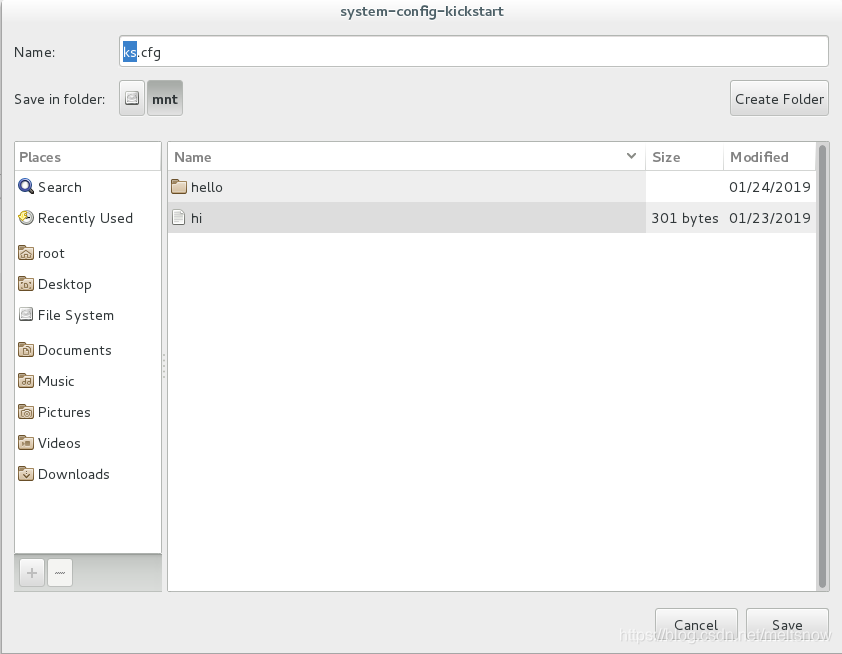Image resolution: width=842 pixels, height=654 pixels.
Task: Click the hi document file icon
Action: click(x=179, y=217)
